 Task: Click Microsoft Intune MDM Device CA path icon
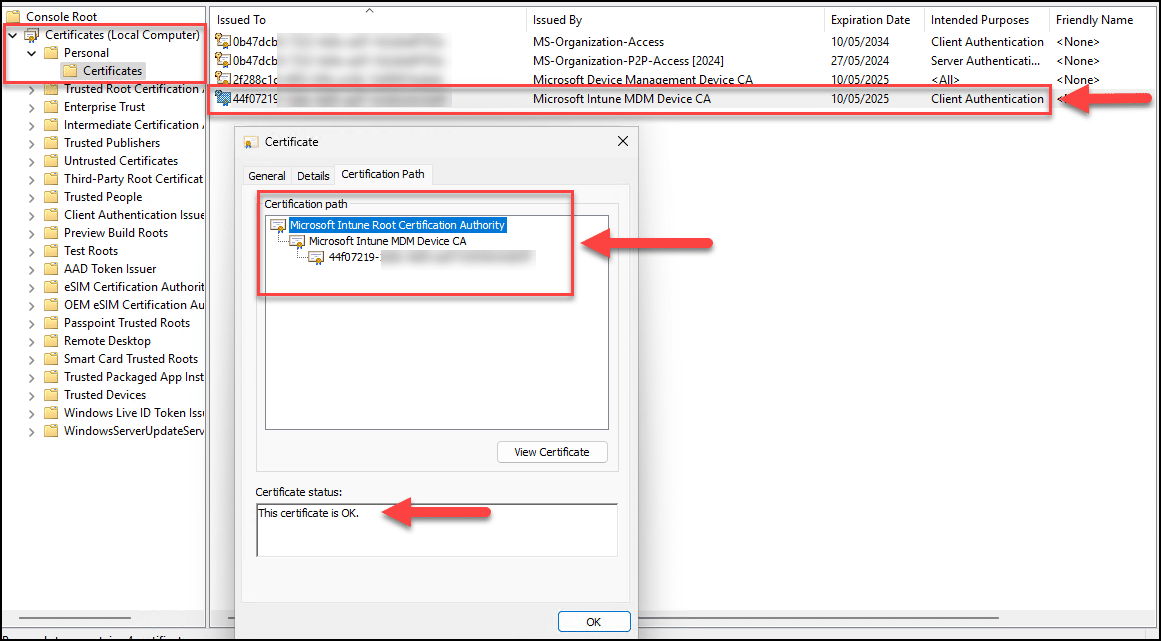[x=297, y=241]
